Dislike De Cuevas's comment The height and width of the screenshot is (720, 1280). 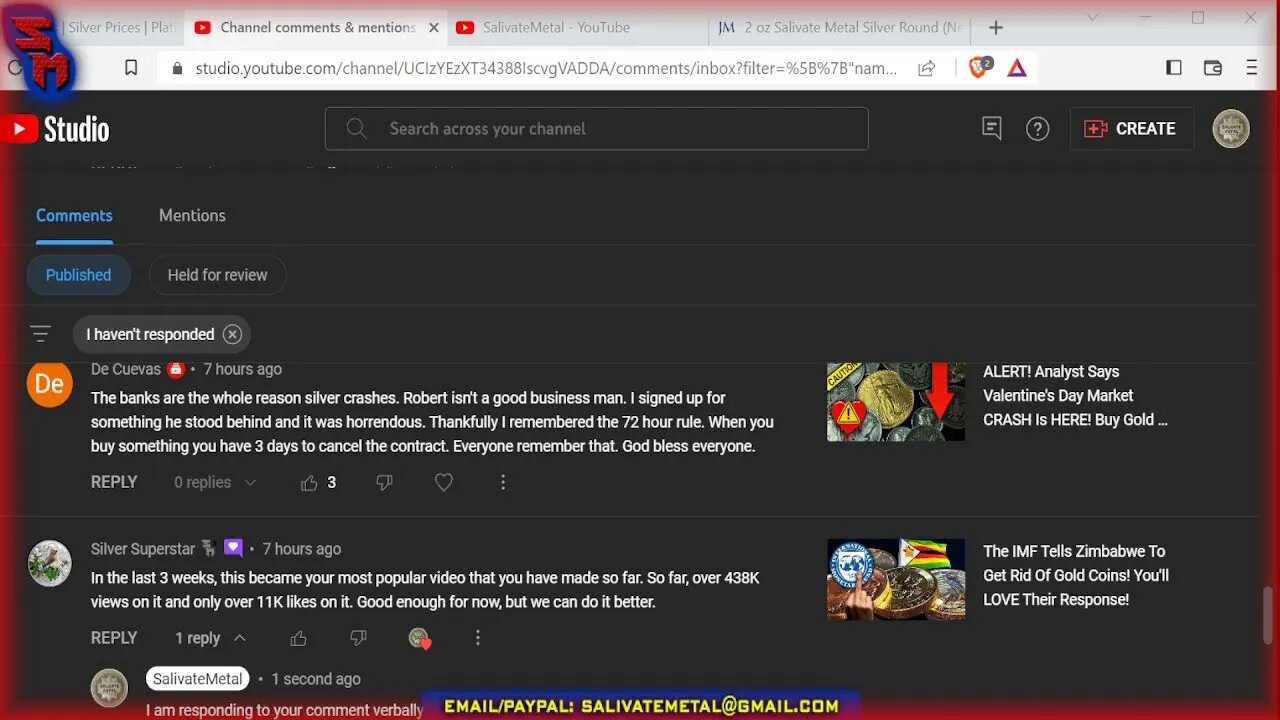[384, 483]
